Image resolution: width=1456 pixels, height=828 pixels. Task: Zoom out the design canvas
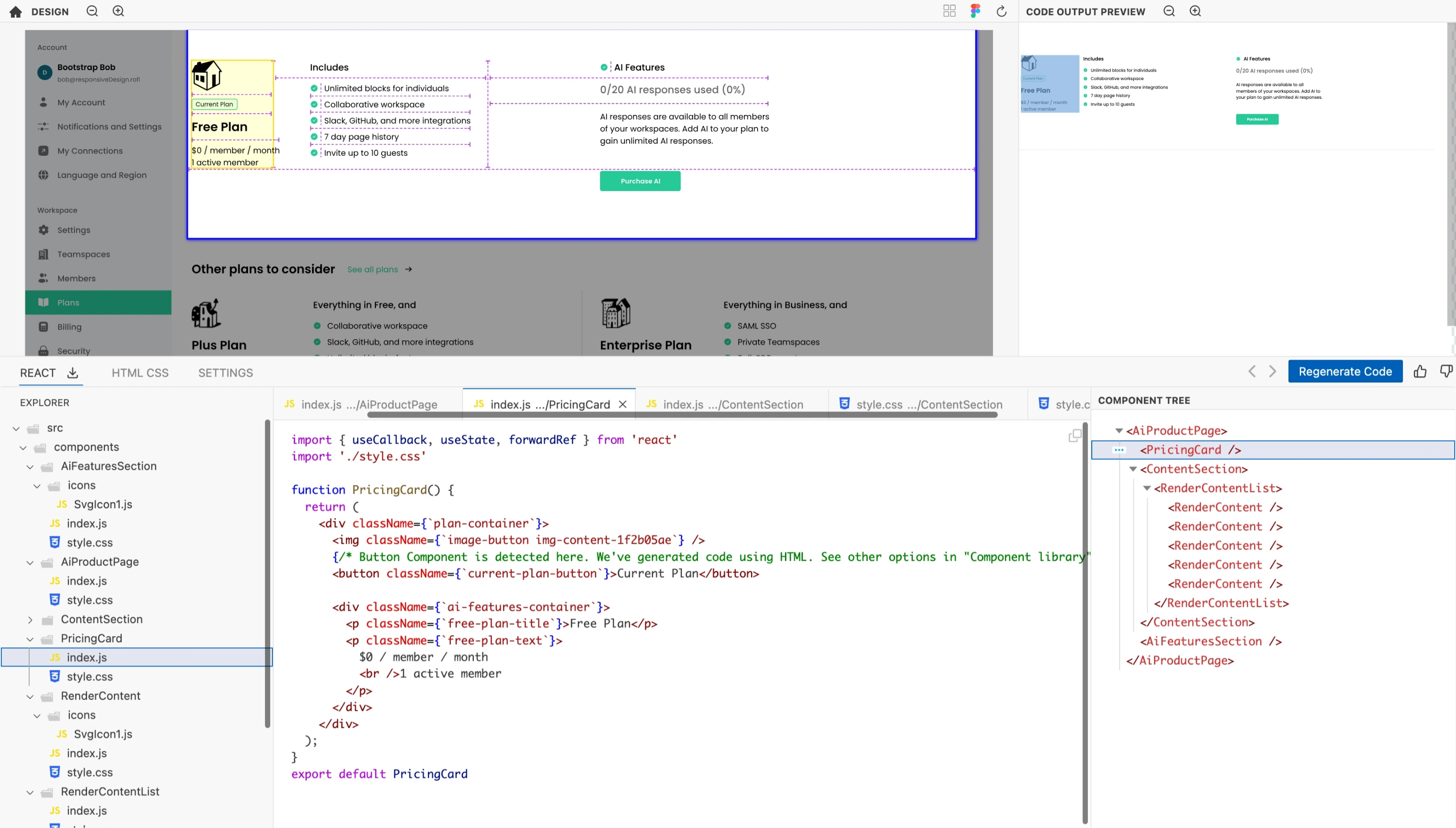click(92, 11)
